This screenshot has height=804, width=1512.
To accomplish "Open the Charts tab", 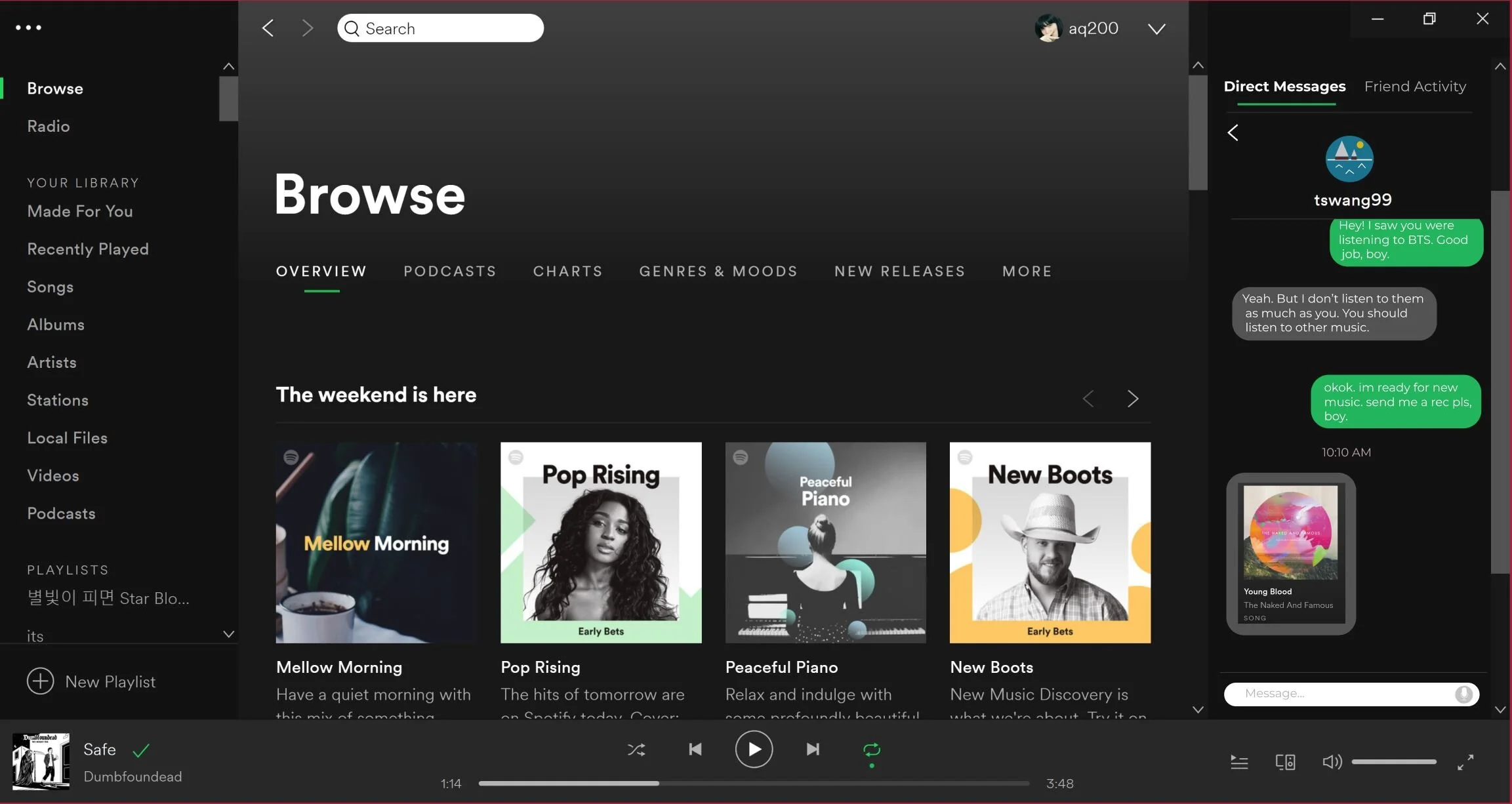I will coord(567,271).
